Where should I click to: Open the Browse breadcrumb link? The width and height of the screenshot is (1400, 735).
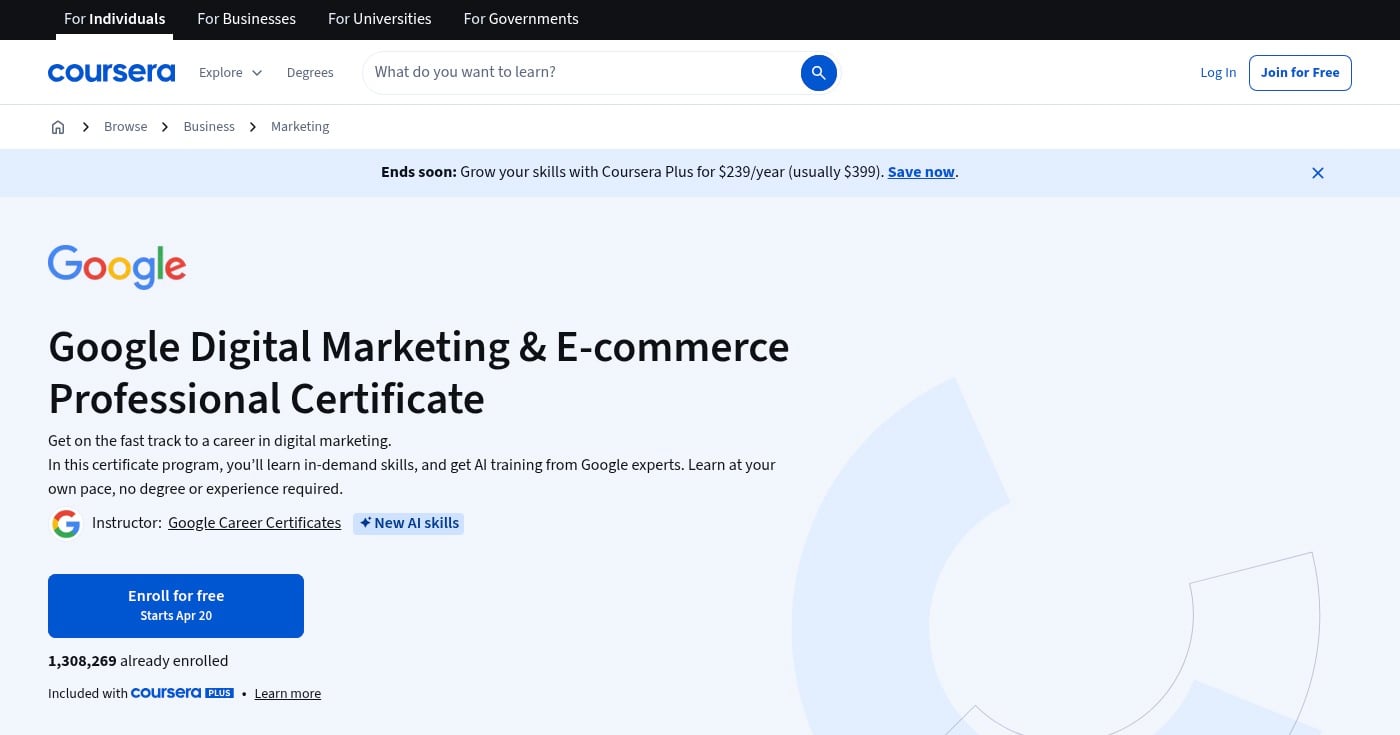tap(126, 127)
